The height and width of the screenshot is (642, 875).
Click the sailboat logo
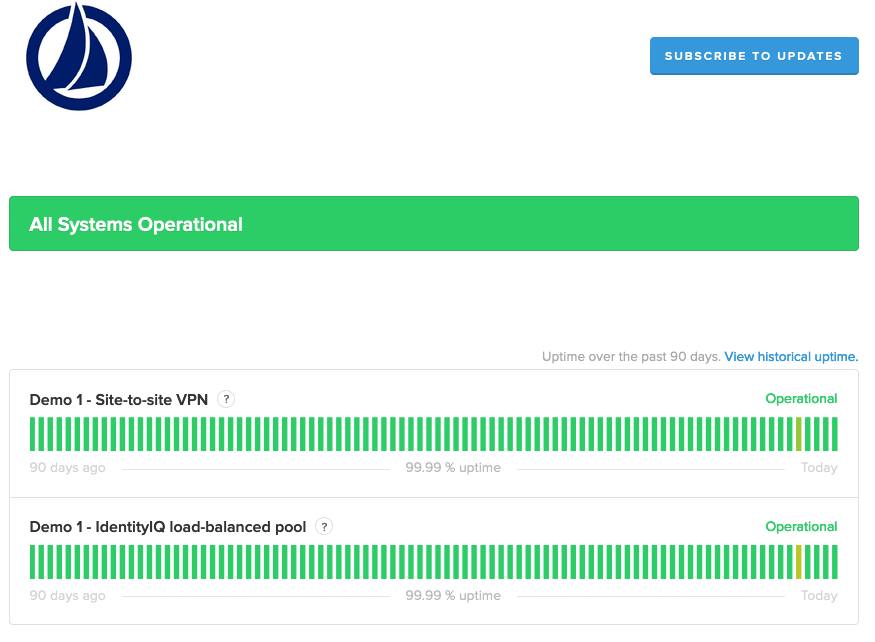pos(79,57)
